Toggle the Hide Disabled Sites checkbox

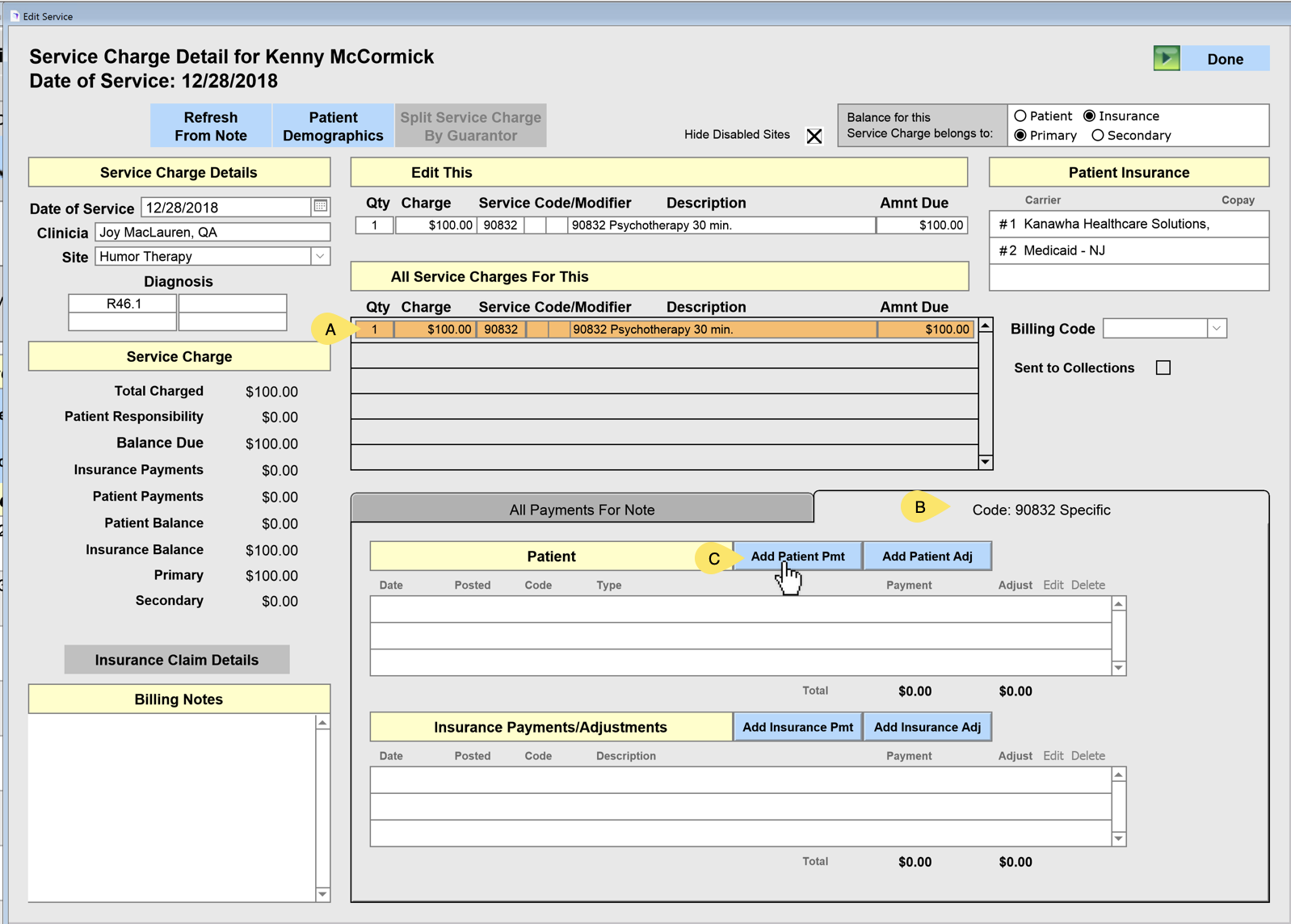coord(814,136)
